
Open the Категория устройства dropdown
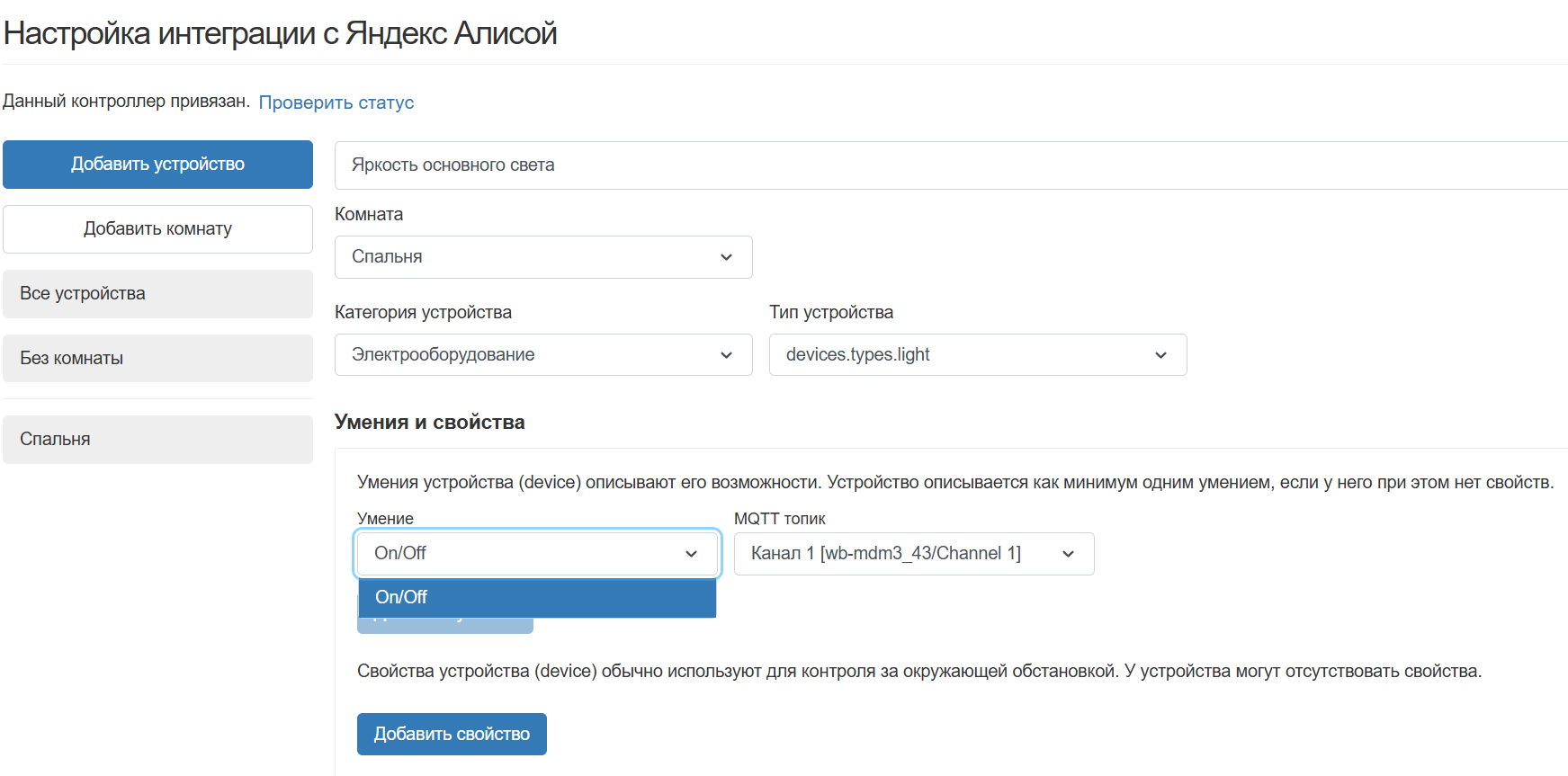531,355
